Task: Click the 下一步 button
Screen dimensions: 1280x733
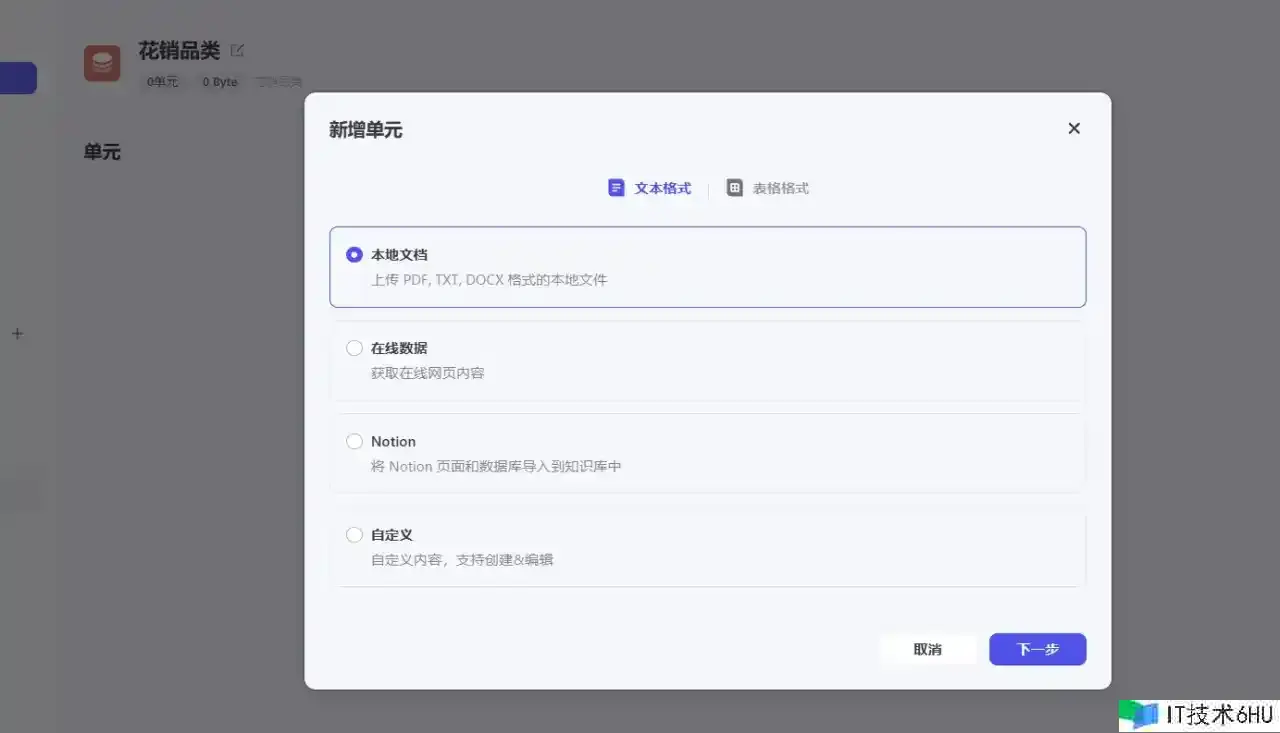Action: [x=1037, y=649]
